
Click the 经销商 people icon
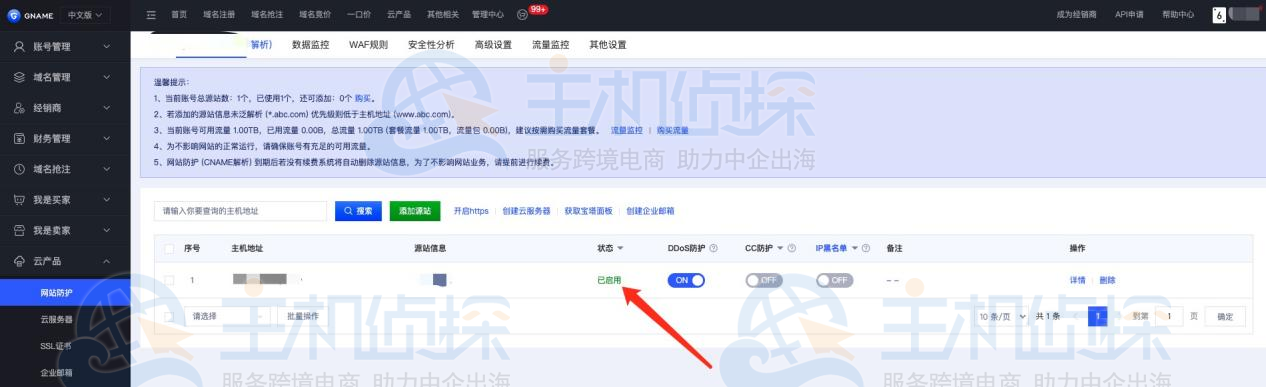click(x=18, y=108)
